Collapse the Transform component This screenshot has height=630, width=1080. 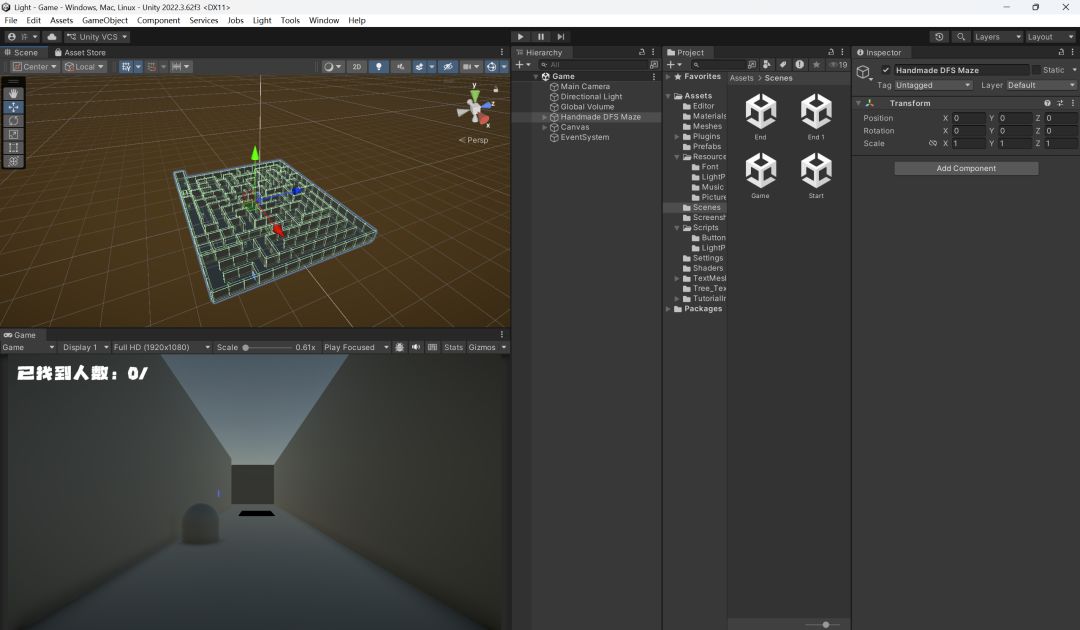tap(858, 103)
